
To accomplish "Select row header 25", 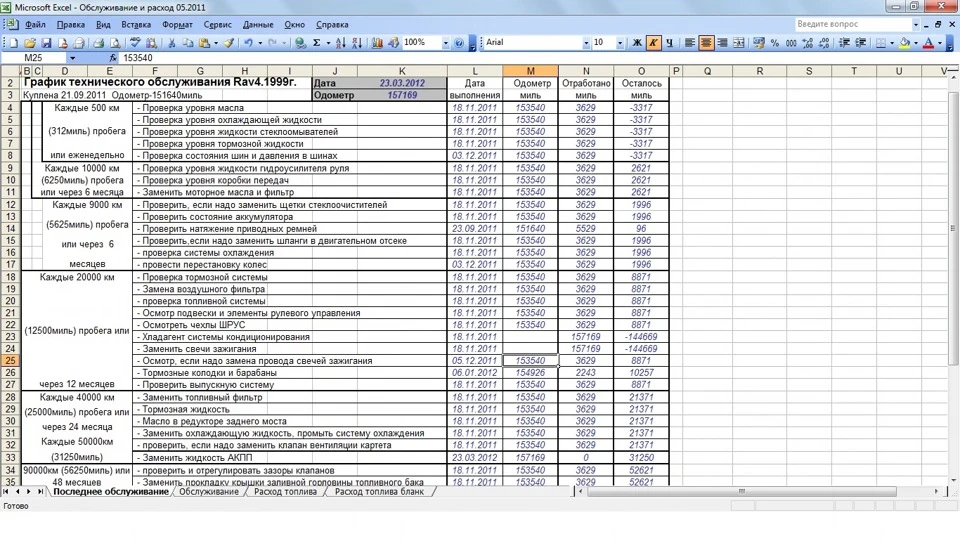I will [10, 360].
